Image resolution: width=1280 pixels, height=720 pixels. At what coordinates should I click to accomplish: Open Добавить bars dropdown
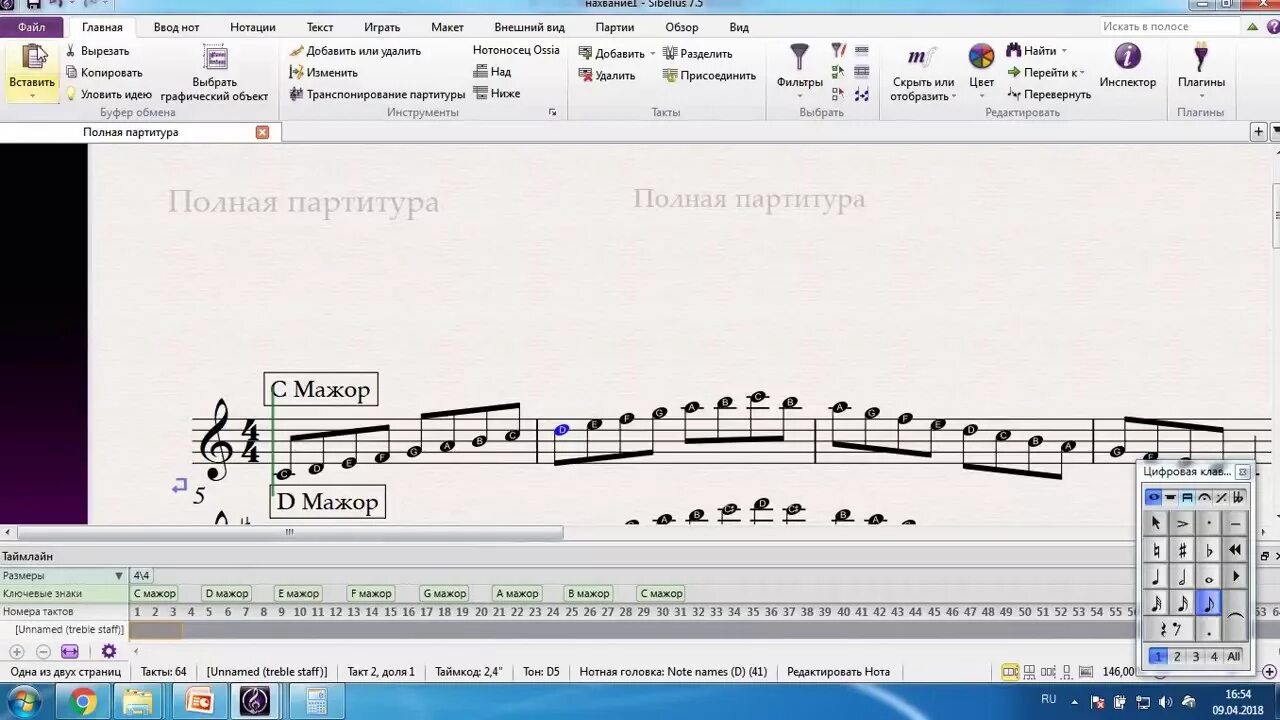(x=653, y=54)
